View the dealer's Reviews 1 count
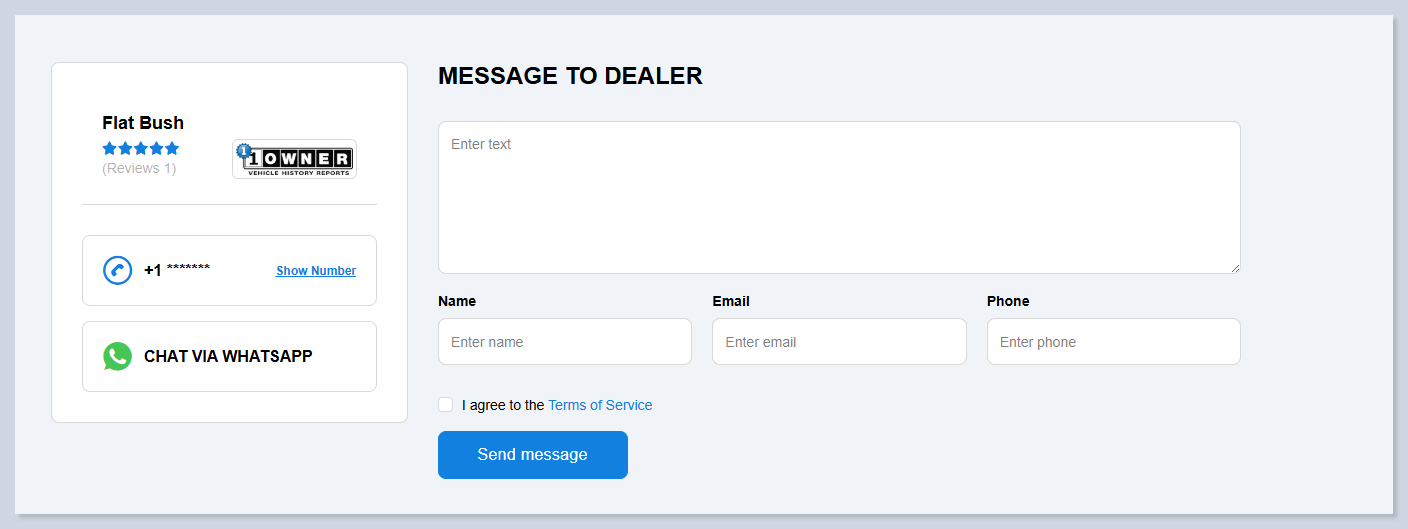 tap(139, 168)
